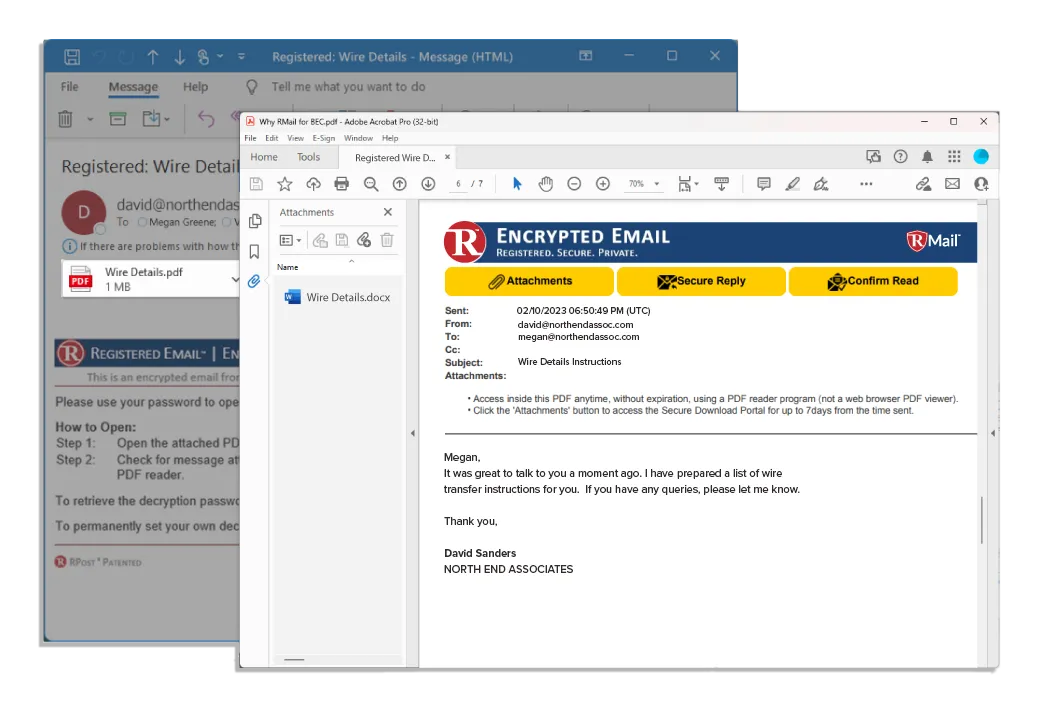
Task: Expand the right tools pane arrow
Action: pos(993,434)
